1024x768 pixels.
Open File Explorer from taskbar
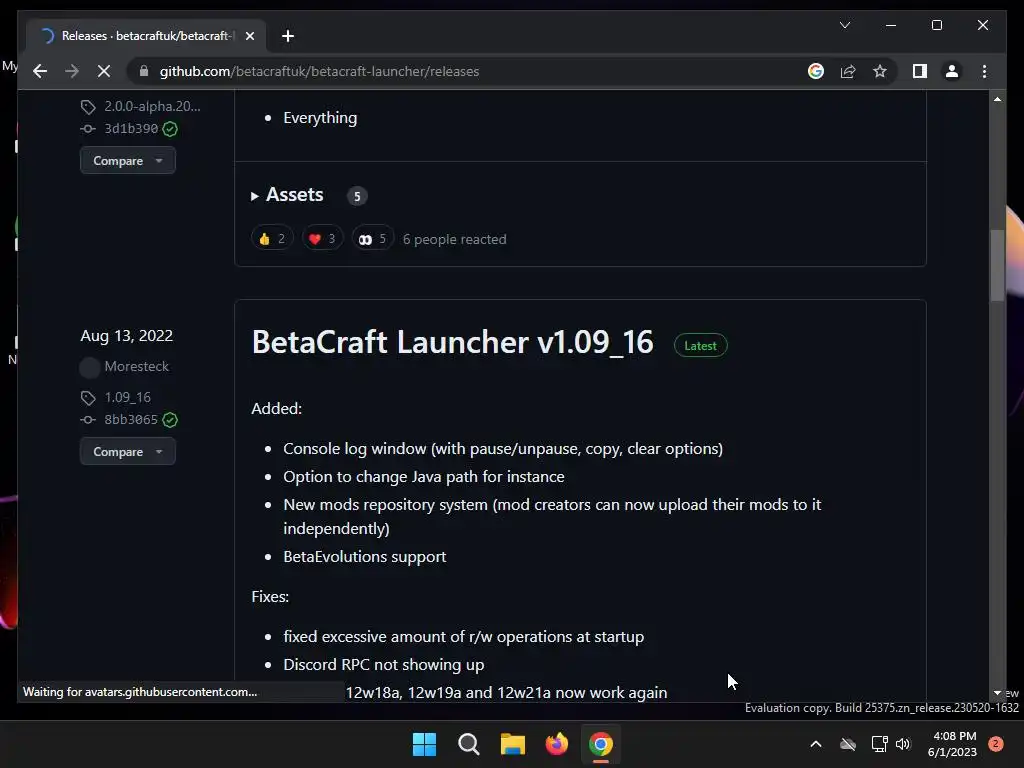(x=513, y=744)
